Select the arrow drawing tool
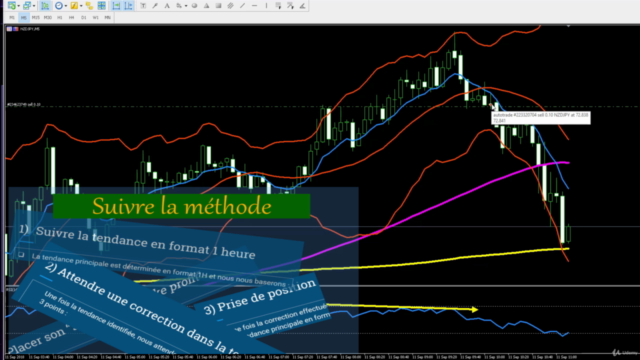Image resolution: width=640 pixels, height=360 pixels. pyautogui.click(x=155, y=6)
